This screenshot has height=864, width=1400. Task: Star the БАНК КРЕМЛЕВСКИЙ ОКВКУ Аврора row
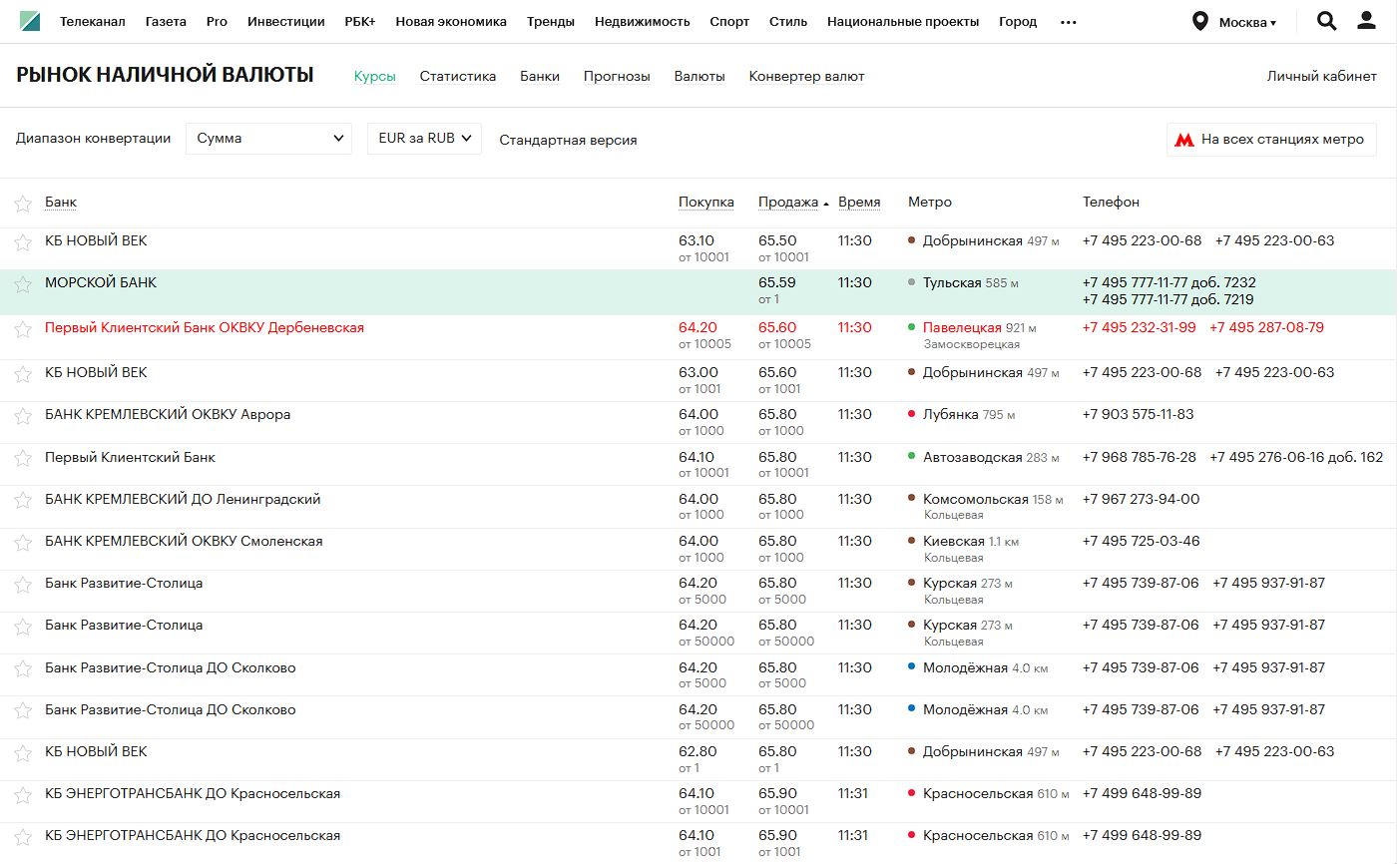pyautogui.click(x=23, y=416)
